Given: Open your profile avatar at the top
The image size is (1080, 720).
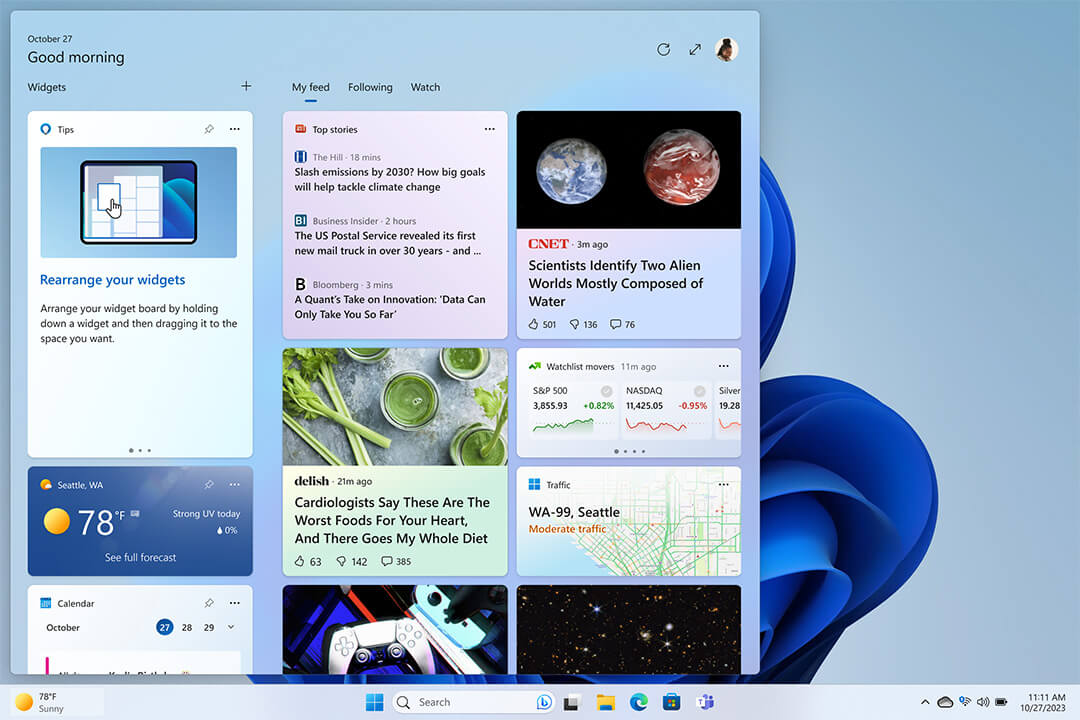Looking at the screenshot, I should (727, 49).
